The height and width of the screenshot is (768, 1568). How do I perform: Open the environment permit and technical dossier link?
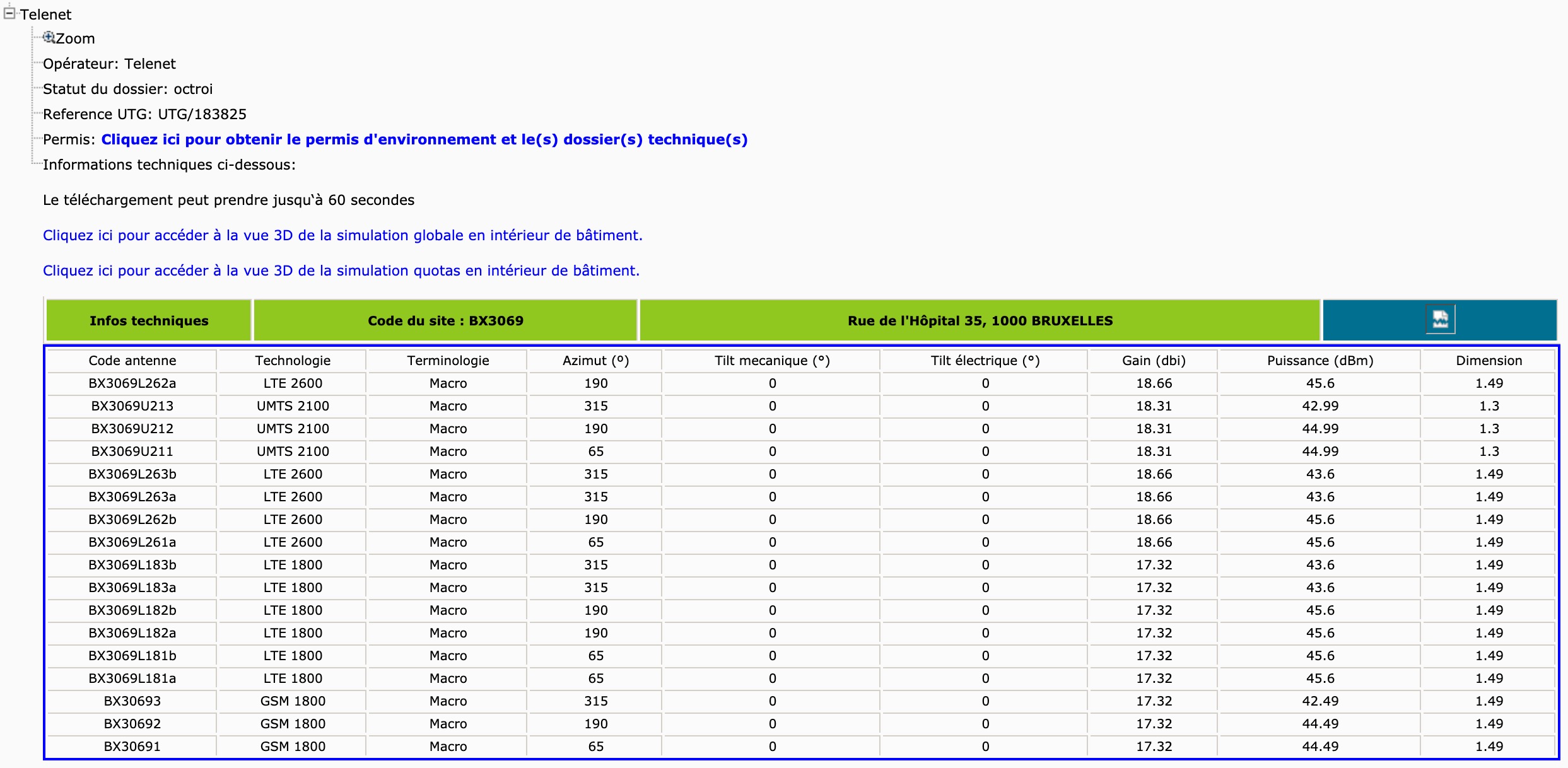pos(424,139)
